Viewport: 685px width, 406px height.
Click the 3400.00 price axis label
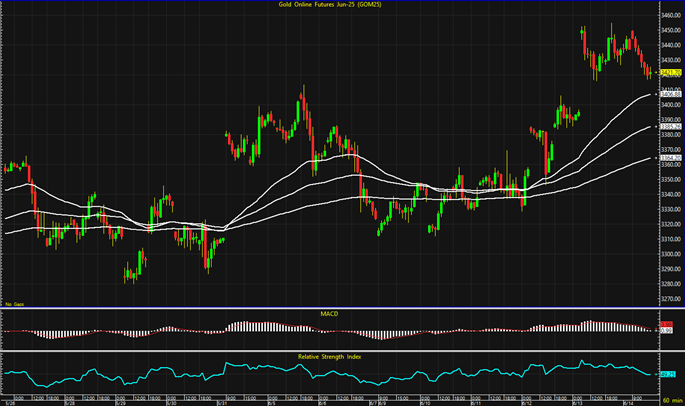(671, 105)
